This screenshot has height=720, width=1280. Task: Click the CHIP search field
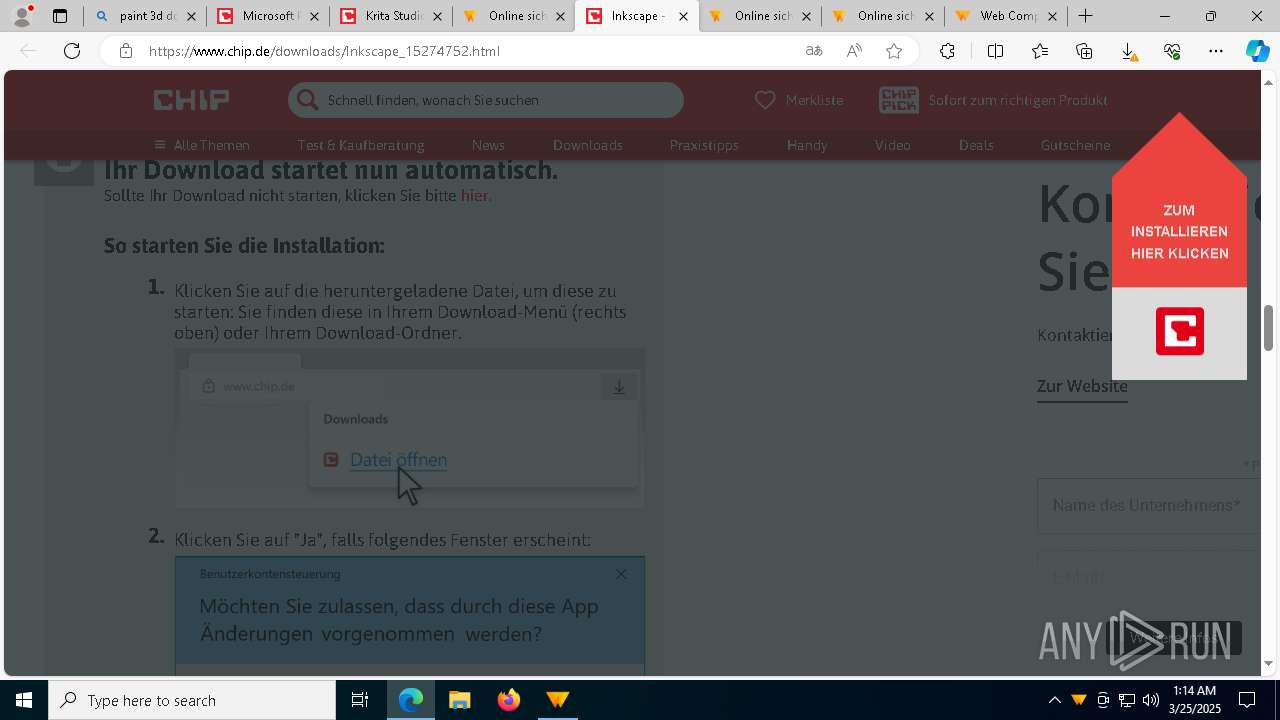point(486,100)
